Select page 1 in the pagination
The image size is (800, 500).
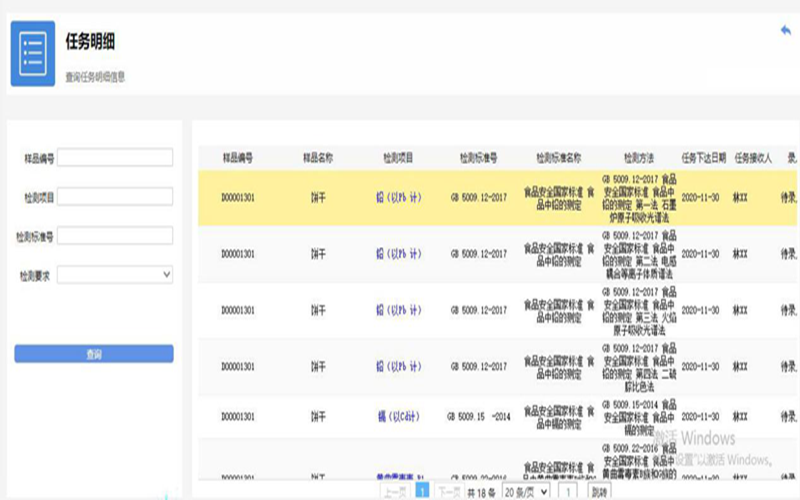(422, 492)
